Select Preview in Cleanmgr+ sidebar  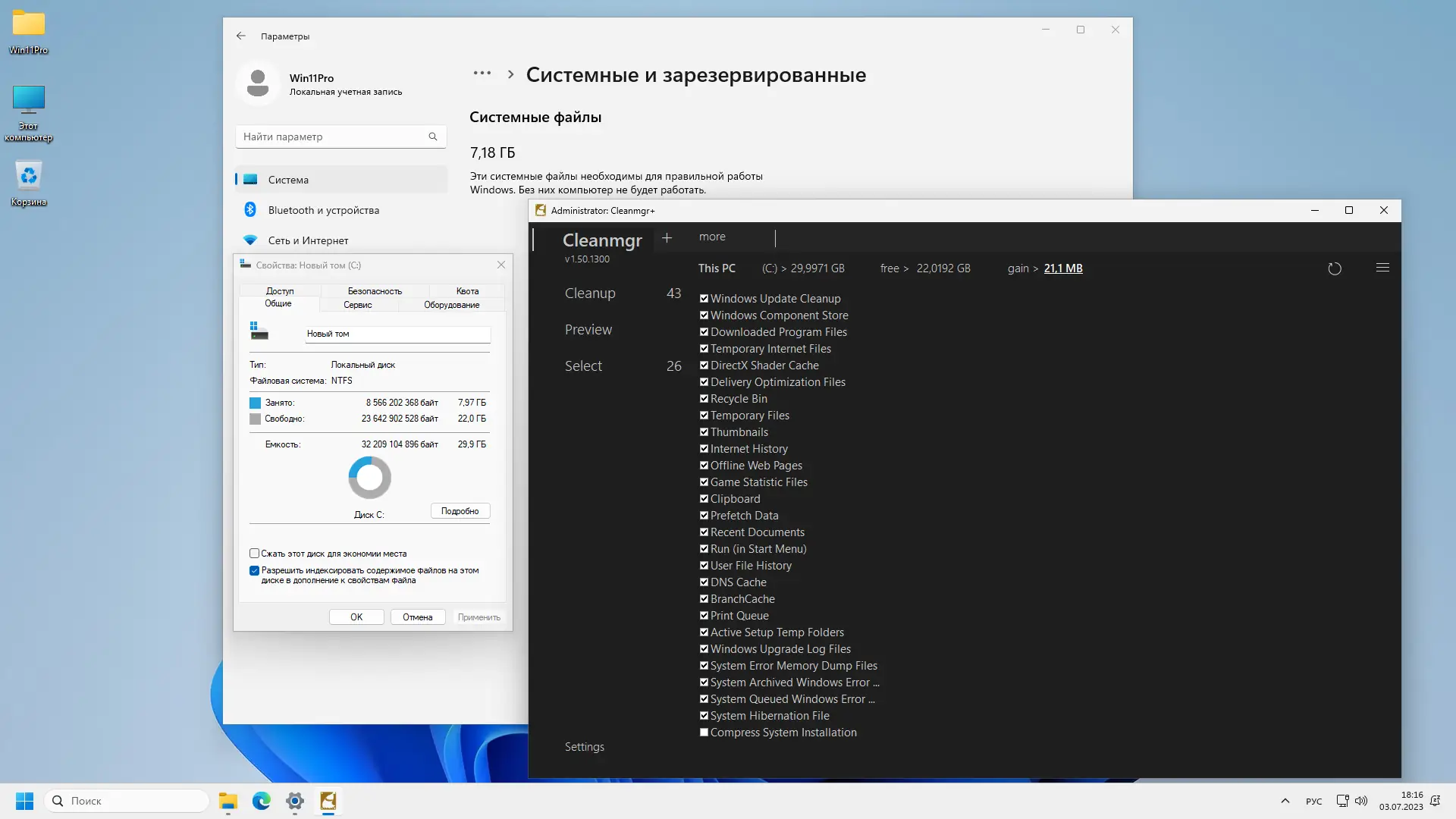[x=588, y=330]
